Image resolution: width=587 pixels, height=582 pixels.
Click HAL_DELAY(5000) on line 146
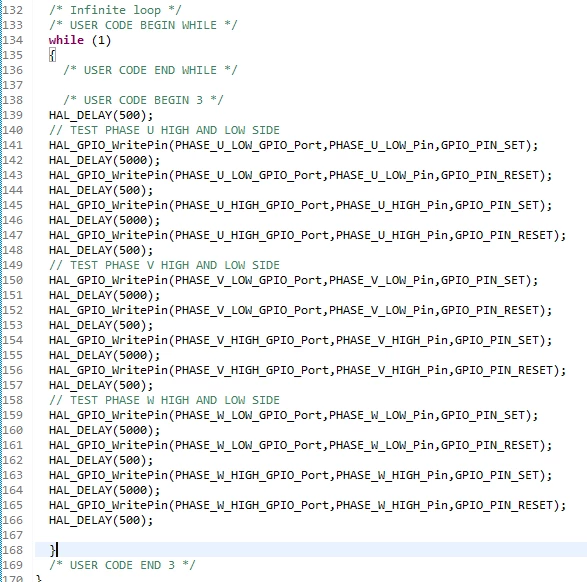tap(104, 220)
